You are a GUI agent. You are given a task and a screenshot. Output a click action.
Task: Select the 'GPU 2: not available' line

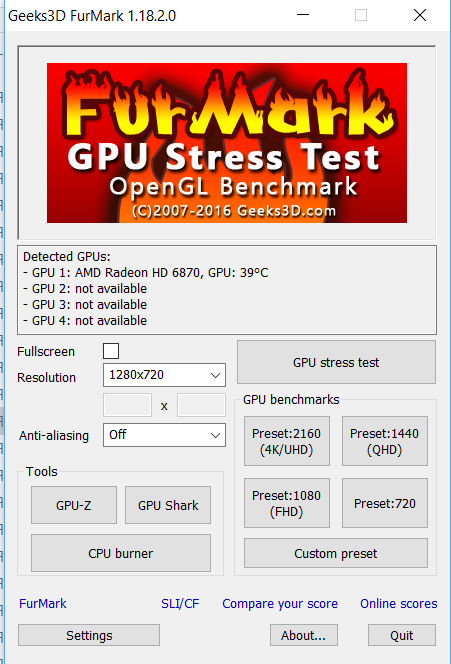(85, 288)
